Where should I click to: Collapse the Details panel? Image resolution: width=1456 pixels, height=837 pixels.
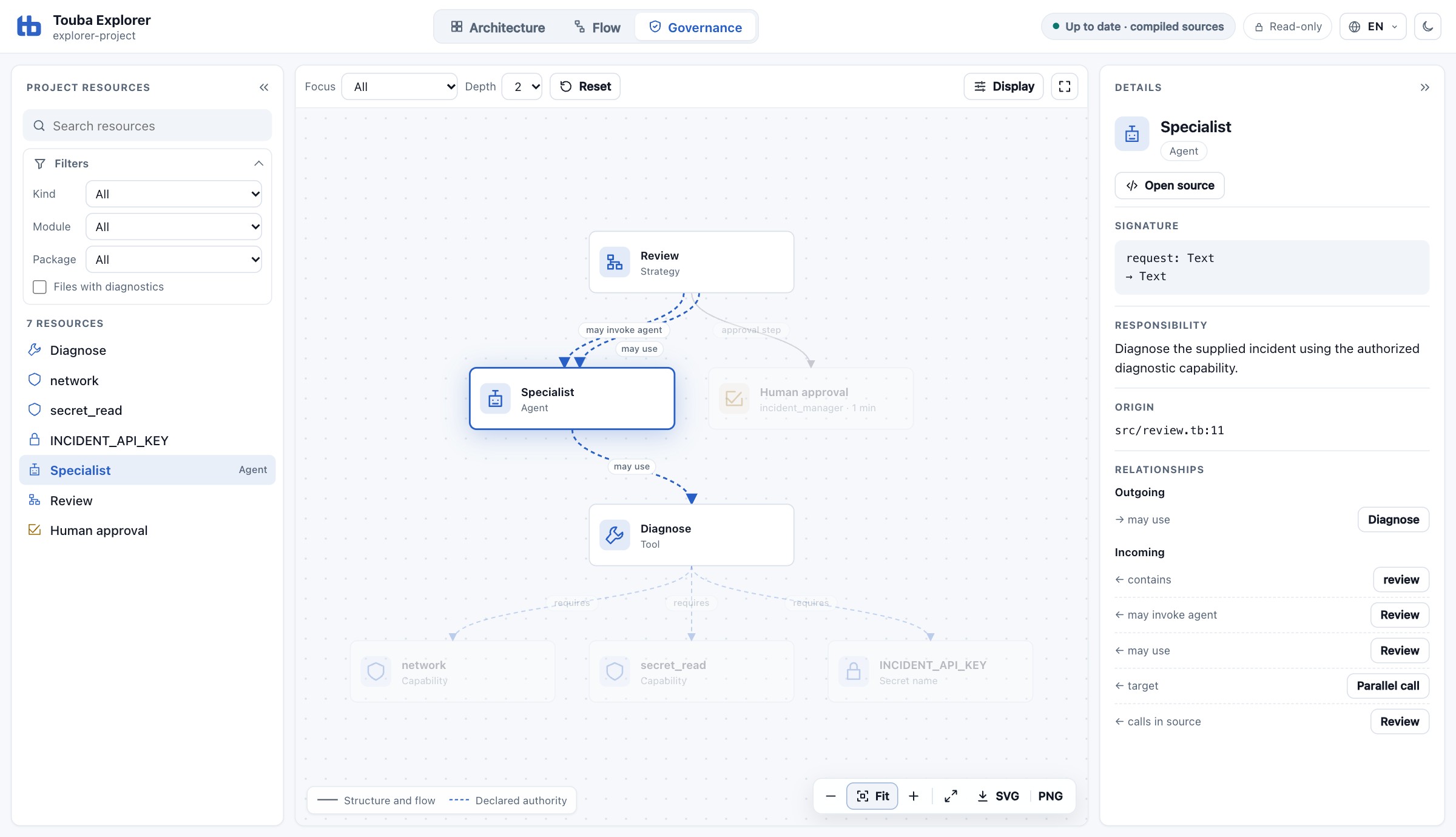[x=1424, y=87]
